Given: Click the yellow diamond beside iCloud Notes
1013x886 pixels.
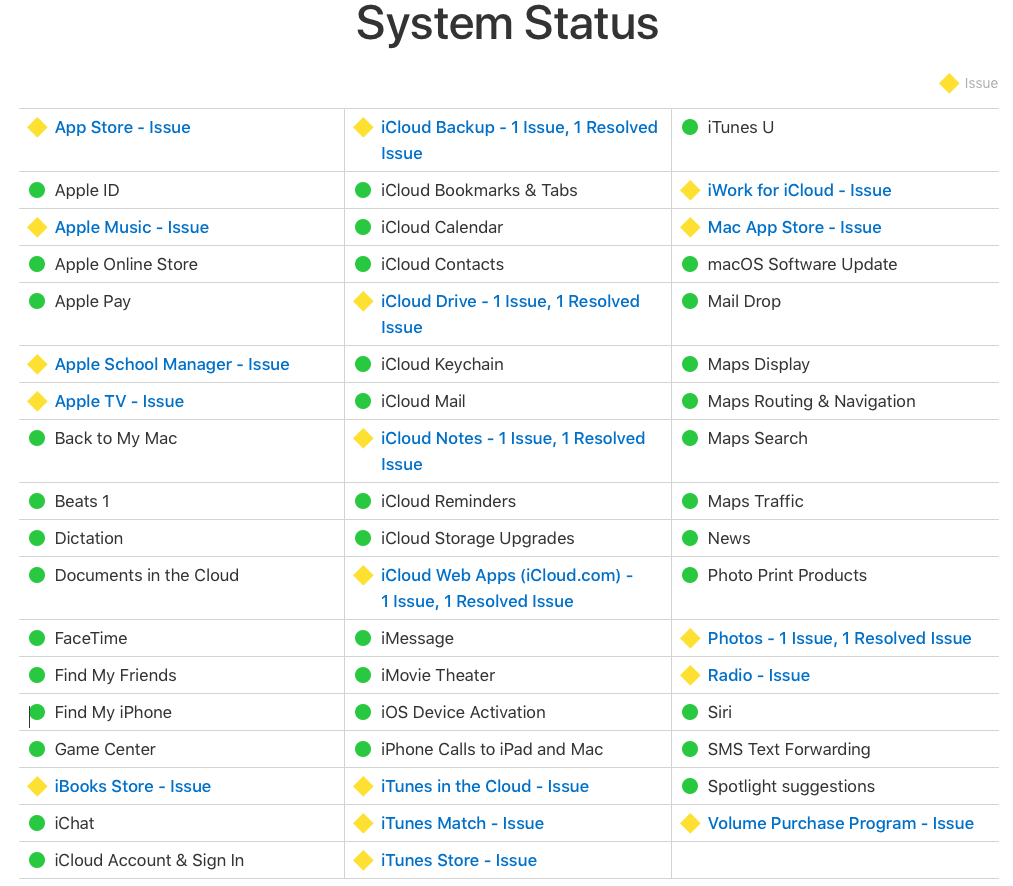Looking at the screenshot, I should pos(364,438).
